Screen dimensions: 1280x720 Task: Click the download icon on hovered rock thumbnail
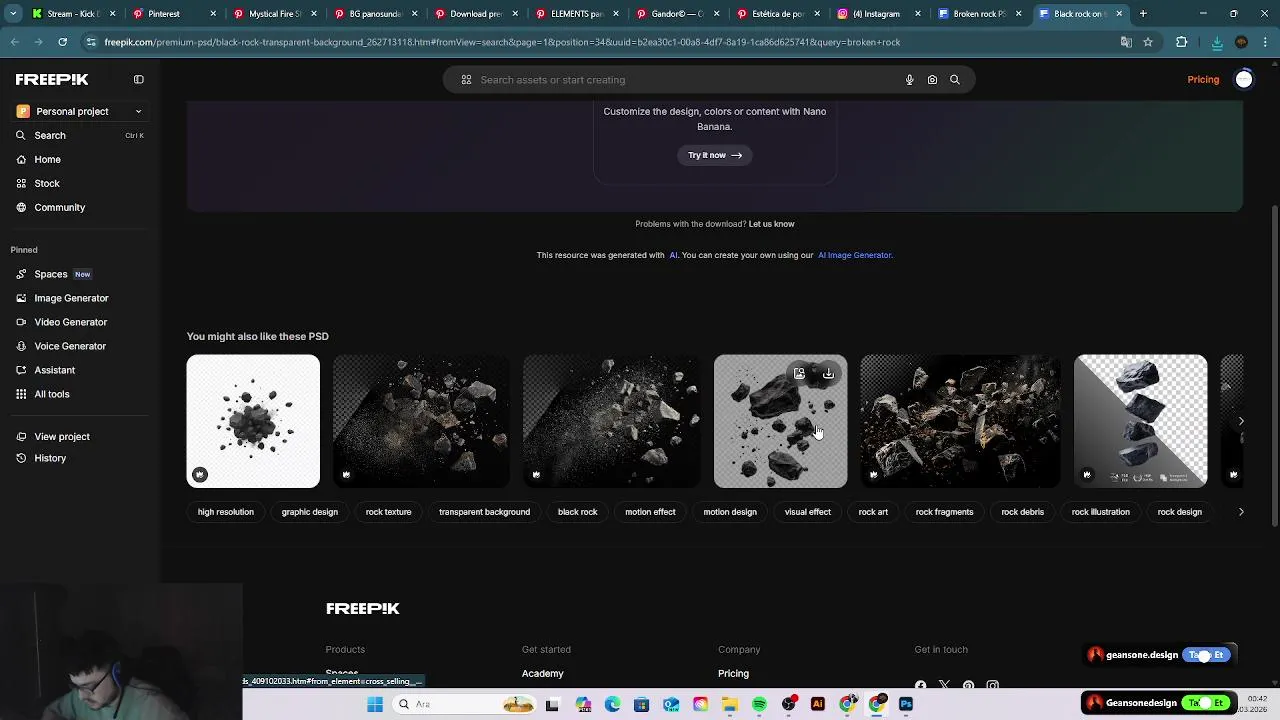pos(828,373)
